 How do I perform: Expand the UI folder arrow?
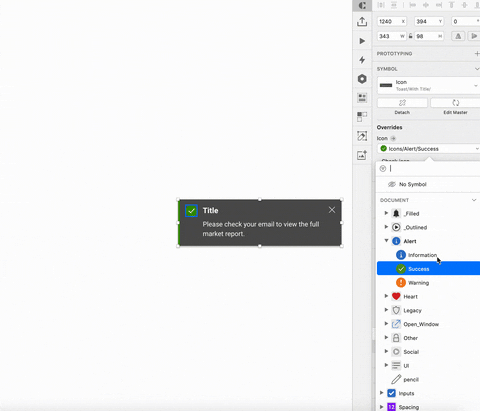tap(386, 365)
